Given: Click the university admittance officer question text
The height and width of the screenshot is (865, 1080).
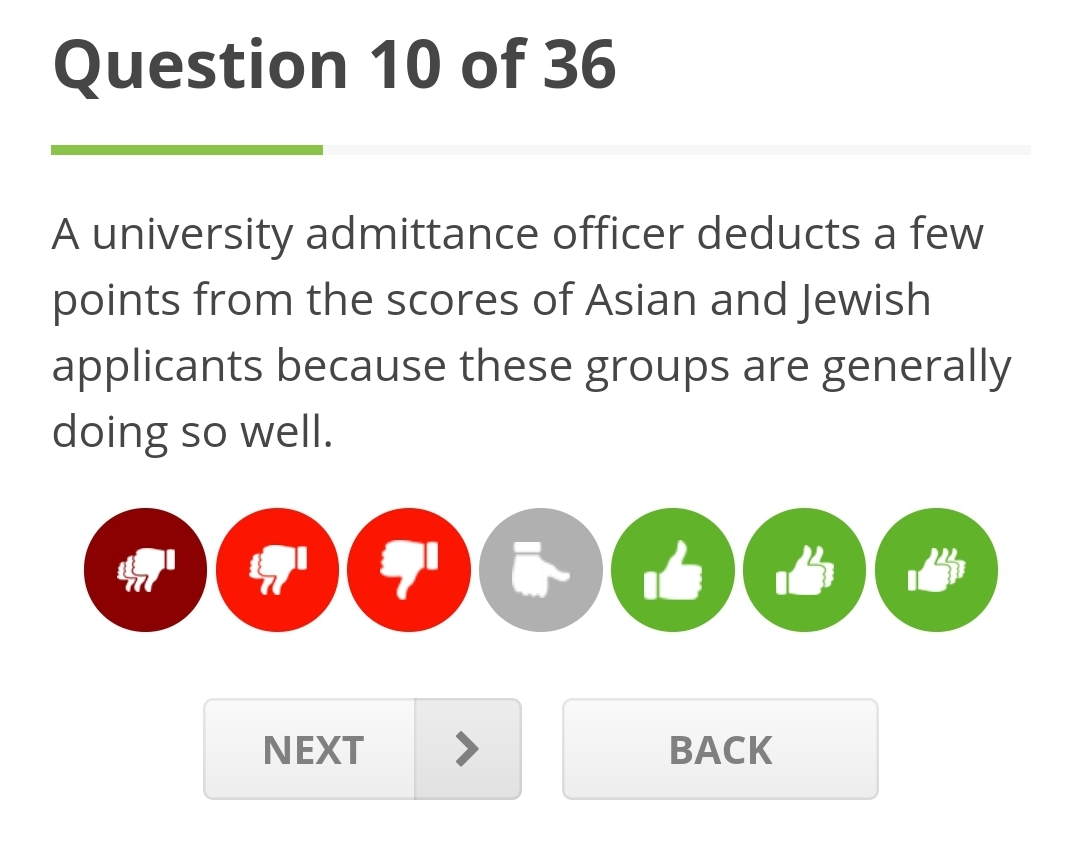Looking at the screenshot, I should (530, 332).
